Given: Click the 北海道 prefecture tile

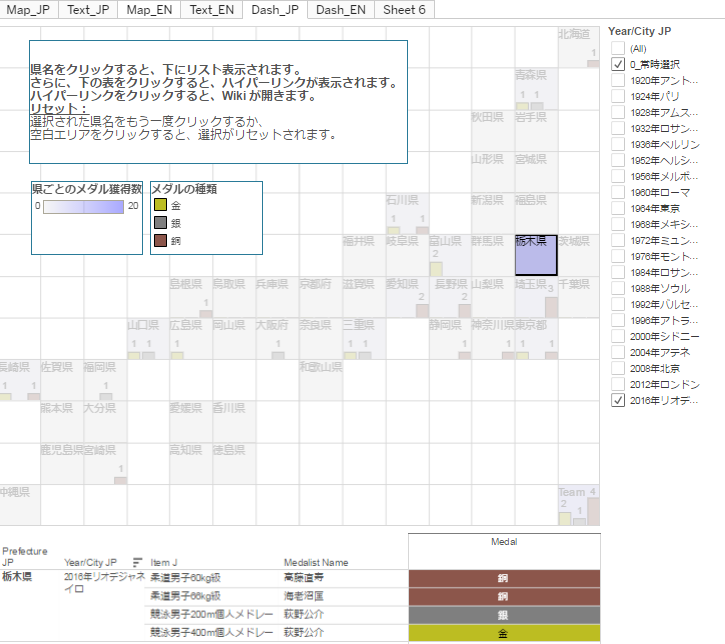Looking at the screenshot, I should pyautogui.click(x=578, y=47).
